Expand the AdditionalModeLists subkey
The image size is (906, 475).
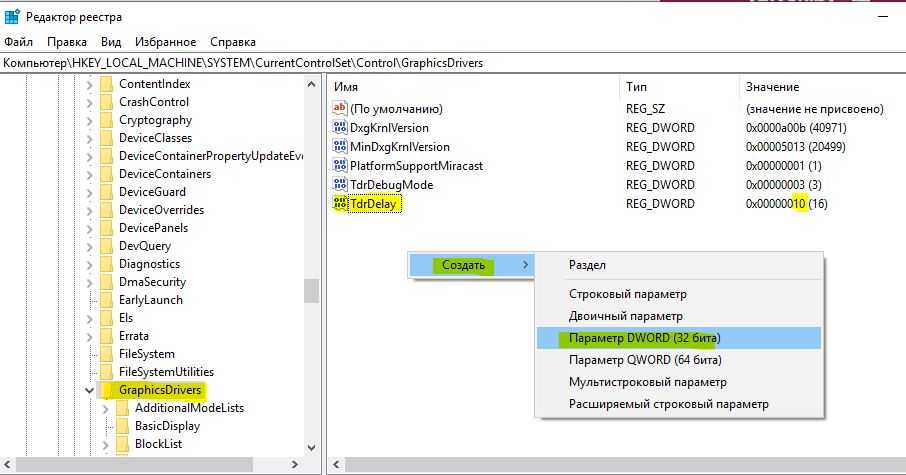[x=105, y=408]
